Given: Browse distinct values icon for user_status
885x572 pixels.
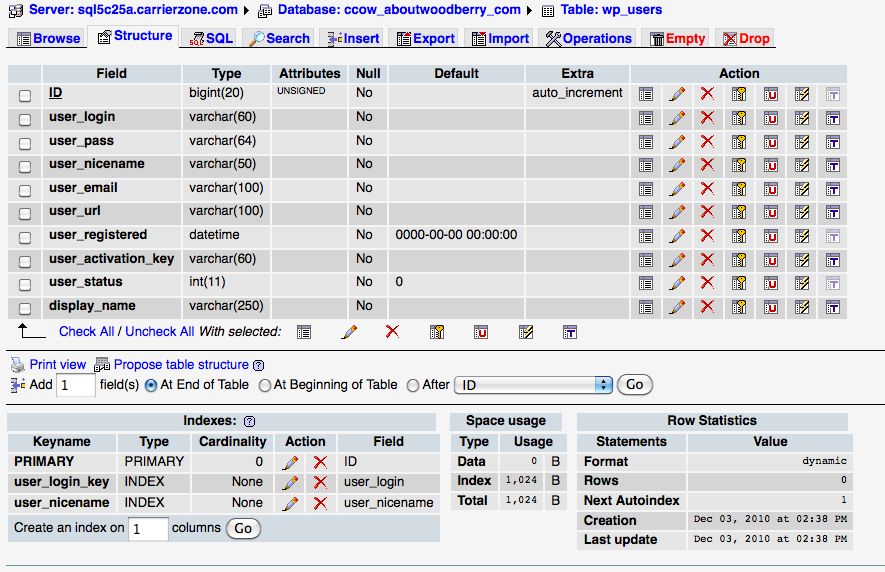Looking at the screenshot, I should coord(646,283).
